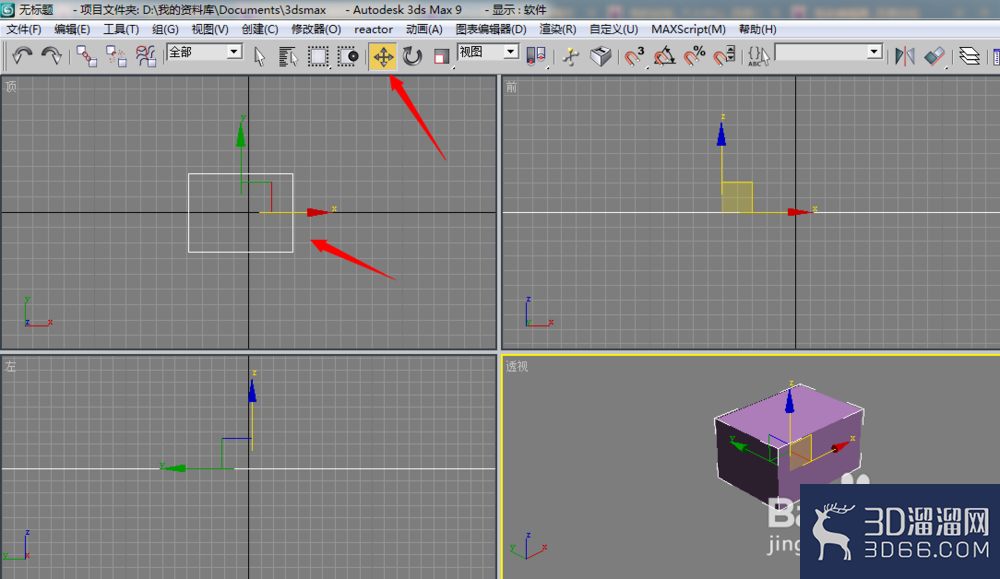This screenshot has height=579, width=1000.
Task: Click the yellow XZ plane handle in front viewport
Action: click(737, 197)
